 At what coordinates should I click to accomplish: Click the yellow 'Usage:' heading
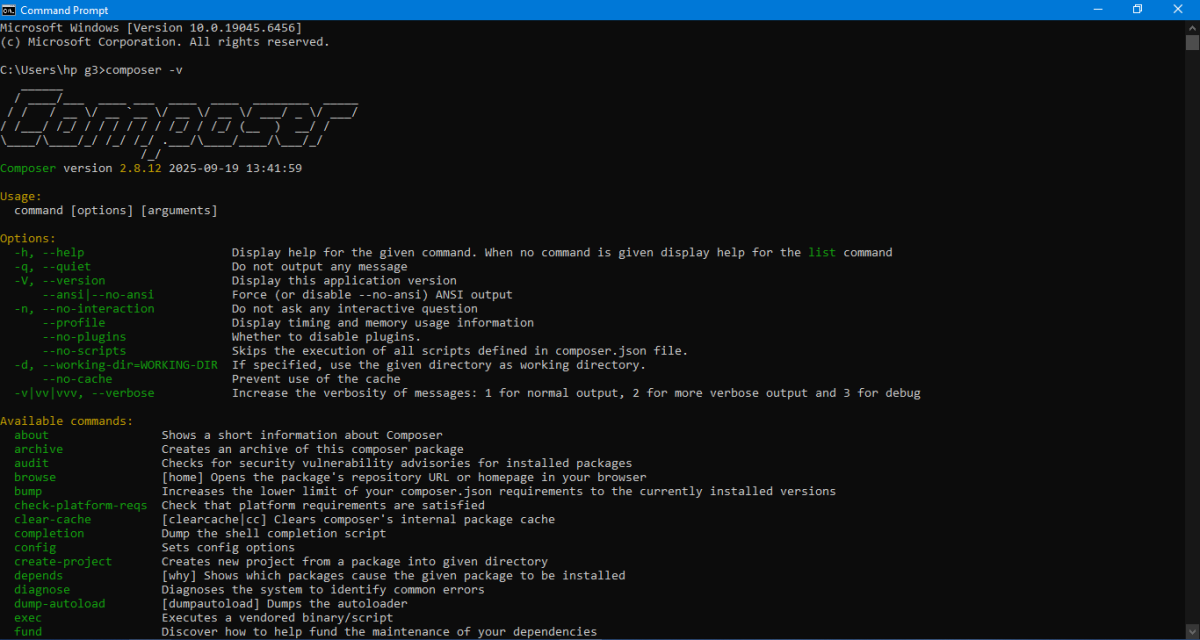21,196
